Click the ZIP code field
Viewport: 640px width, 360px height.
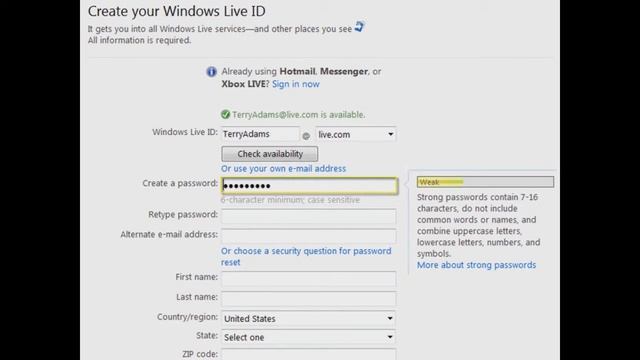[309, 354]
